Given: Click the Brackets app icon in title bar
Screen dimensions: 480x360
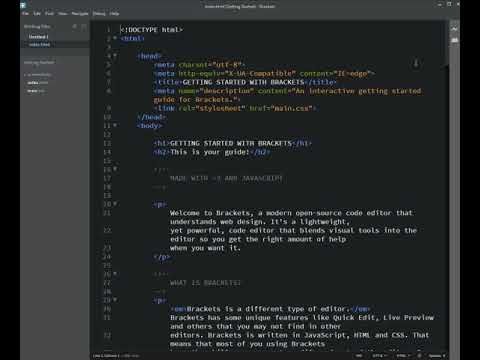Looking at the screenshot, I should (23, 5).
